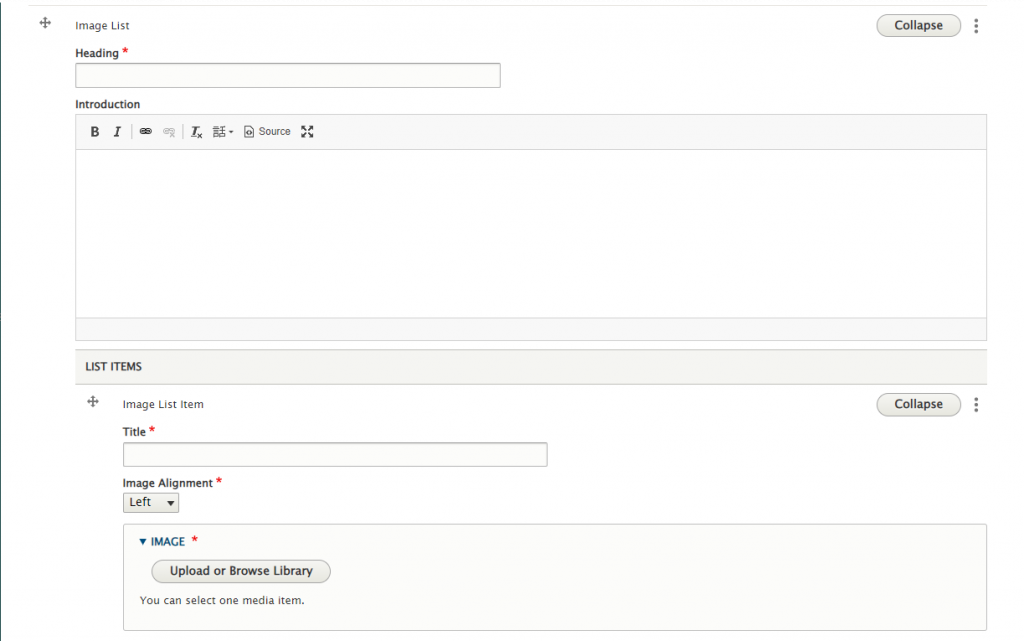This screenshot has height=641, width=1024.
Task: Open the list style dropdown in toolbar
Action: tap(223, 132)
